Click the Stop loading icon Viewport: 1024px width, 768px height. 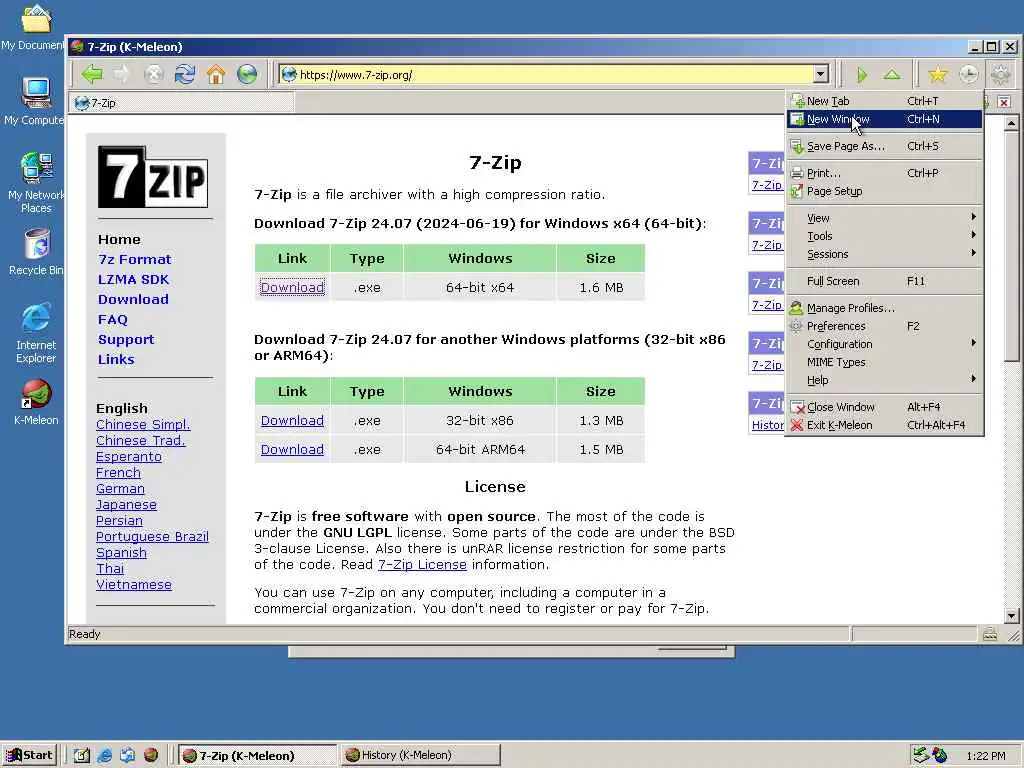click(x=153, y=74)
